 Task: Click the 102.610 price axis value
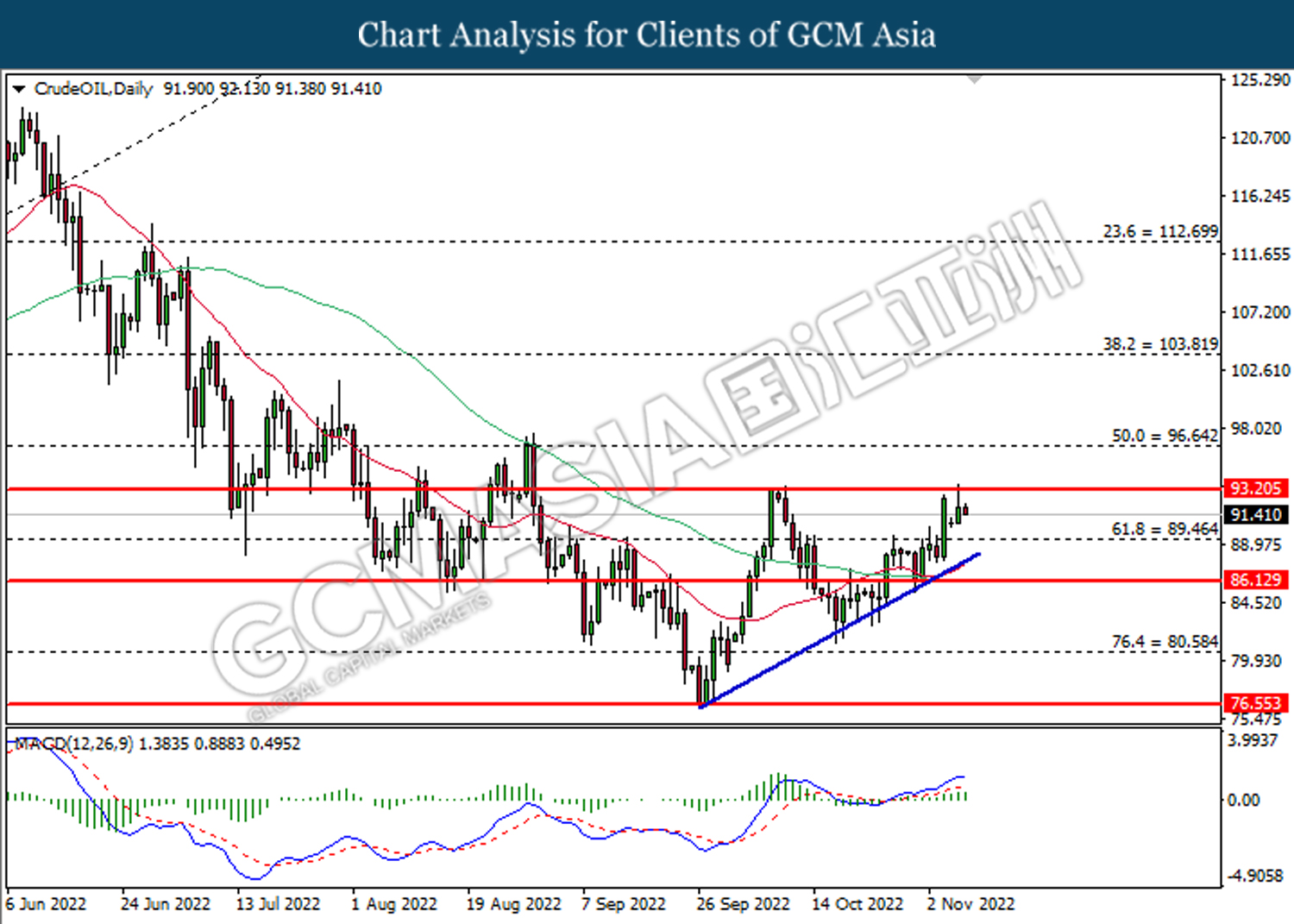pos(1260,370)
